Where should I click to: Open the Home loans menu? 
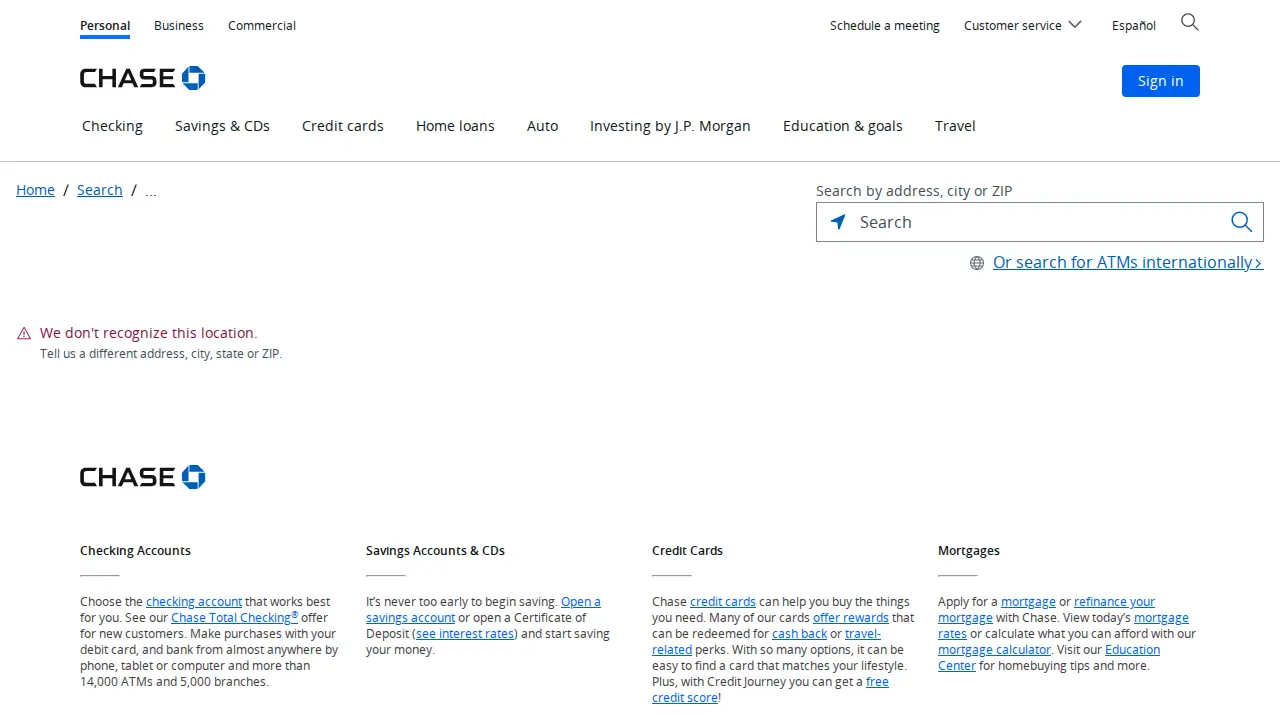(455, 126)
